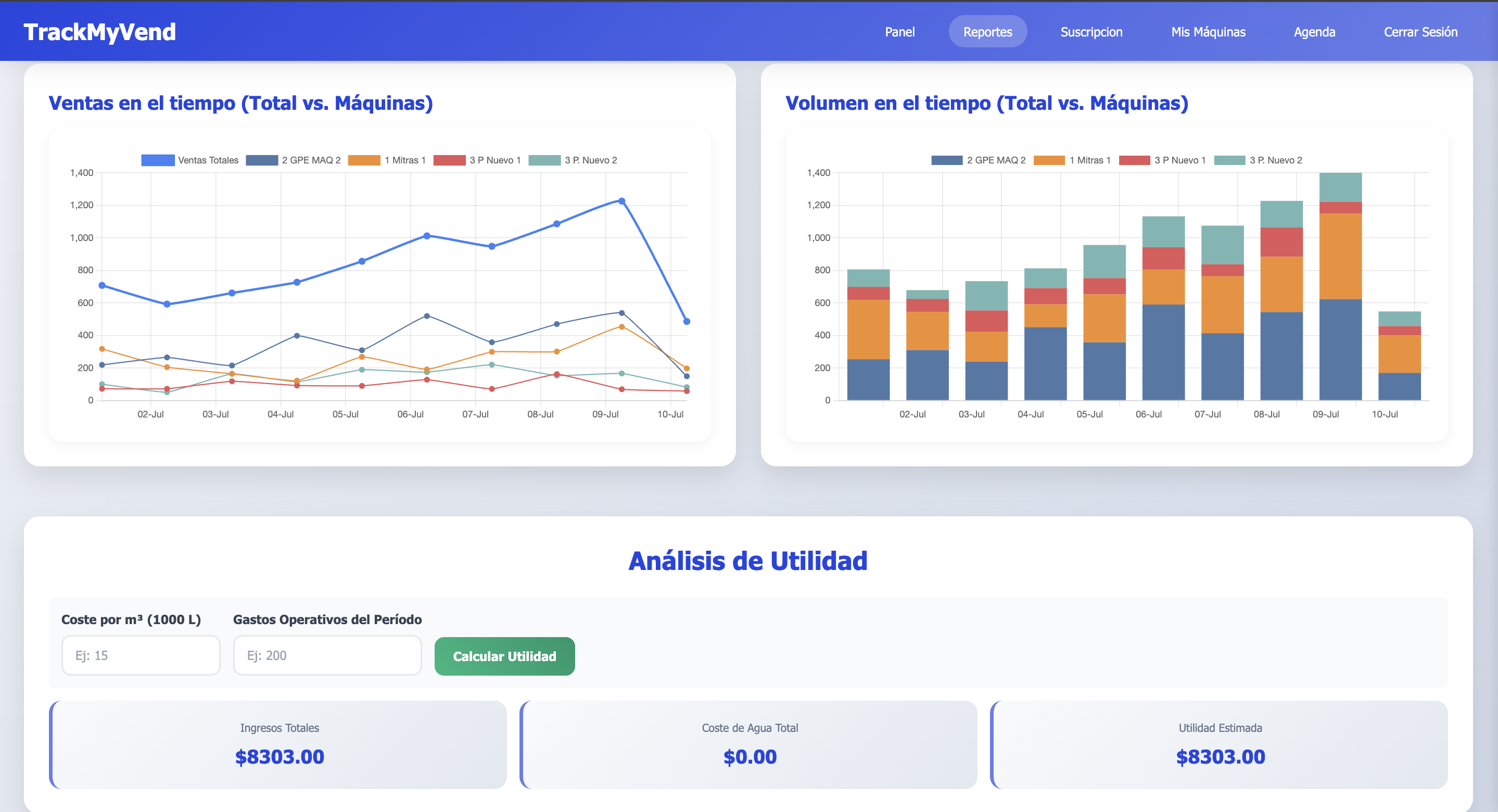This screenshot has width=1498, height=812.
Task: Open Mis Máquinas from the navbar
Action: click(x=1208, y=32)
